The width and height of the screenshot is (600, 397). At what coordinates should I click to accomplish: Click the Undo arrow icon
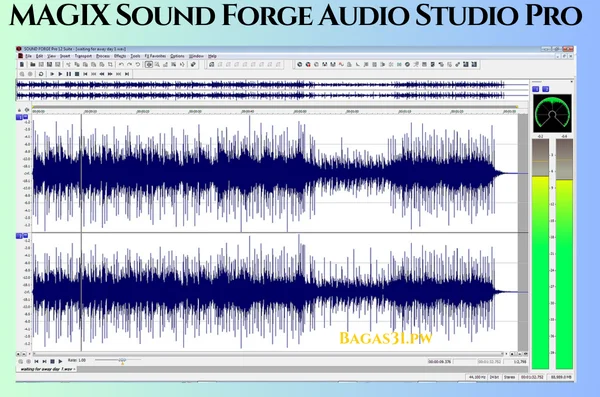[x=121, y=65]
